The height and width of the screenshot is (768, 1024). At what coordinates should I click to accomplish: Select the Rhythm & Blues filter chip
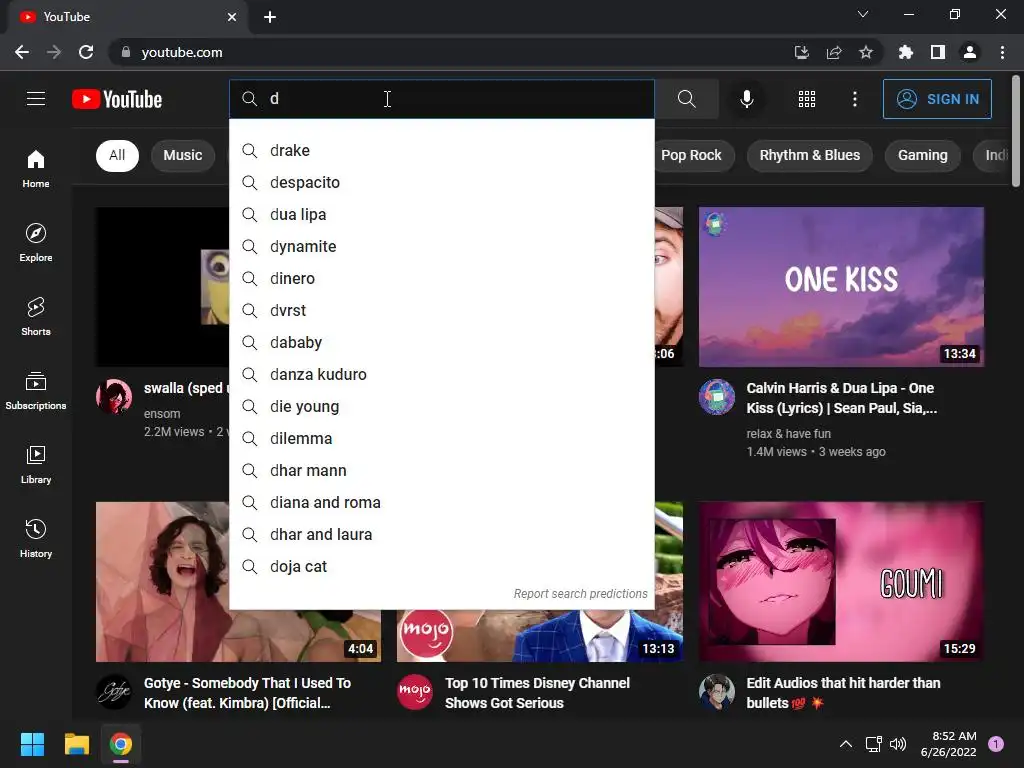pyautogui.click(x=810, y=155)
